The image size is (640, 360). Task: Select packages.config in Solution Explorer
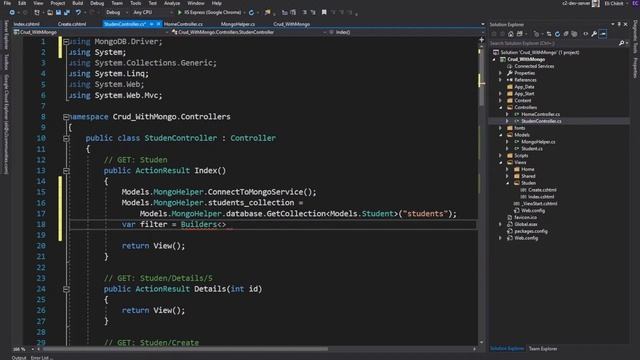point(531,231)
